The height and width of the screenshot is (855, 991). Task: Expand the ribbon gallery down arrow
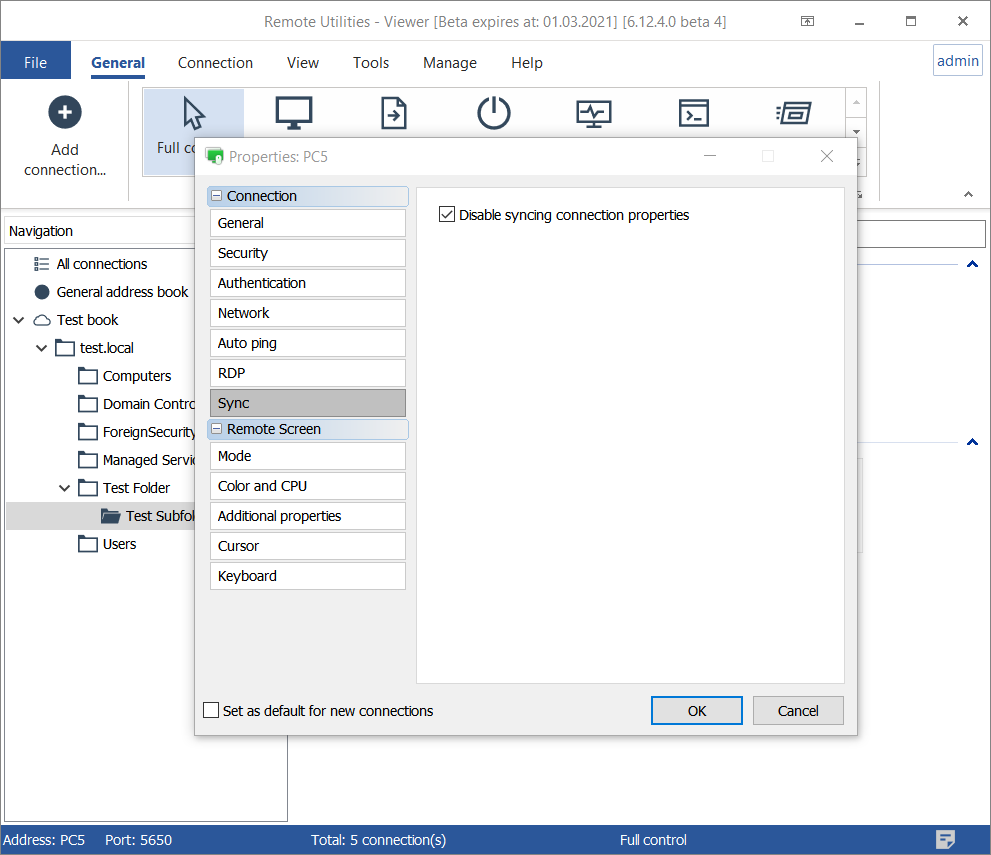point(856,132)
